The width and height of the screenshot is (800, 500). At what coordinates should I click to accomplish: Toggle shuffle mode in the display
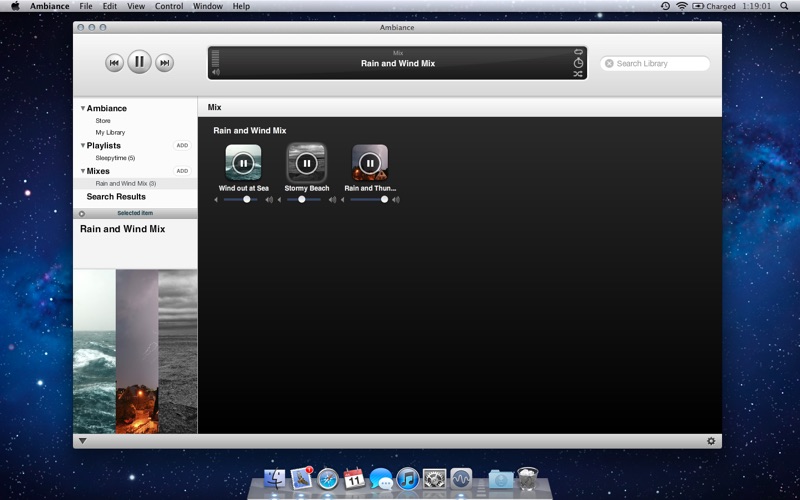pyautogui.click(x=578, y=74)
